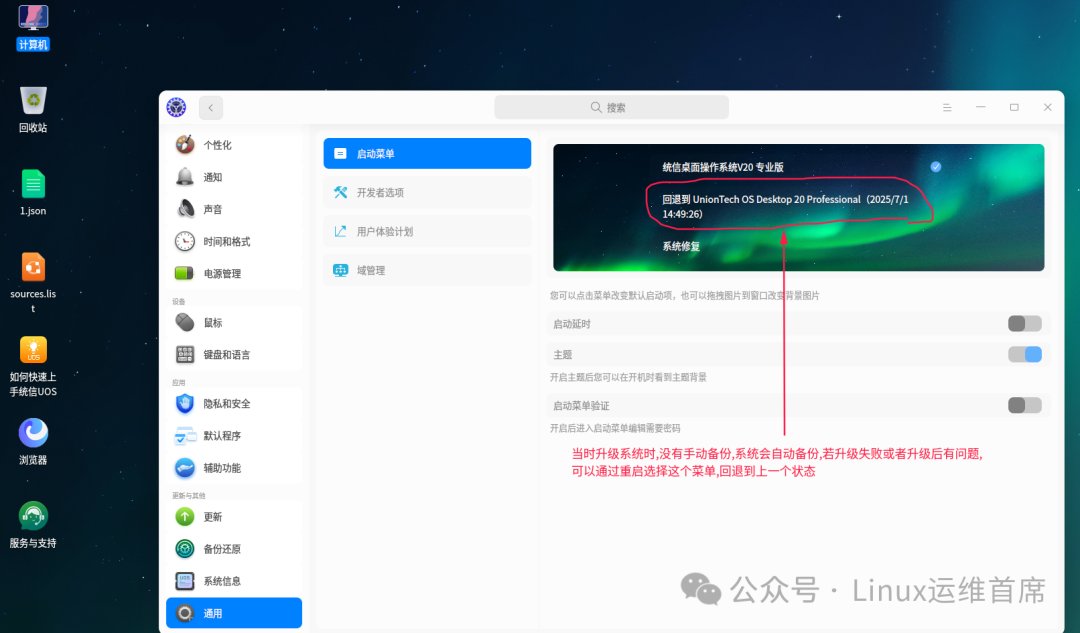Select the 用户体验计划 submenu item

pos(427,231)
